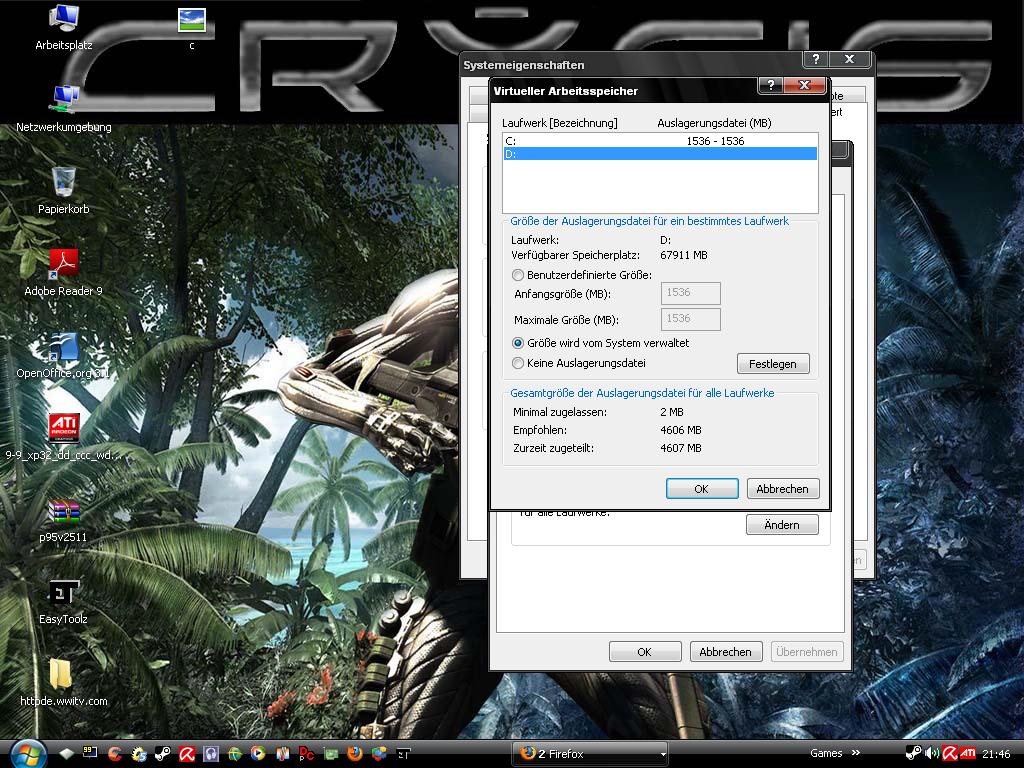
Task: Select the Benutzerdefinierte Größe radio option
Action: coord(583,275)
